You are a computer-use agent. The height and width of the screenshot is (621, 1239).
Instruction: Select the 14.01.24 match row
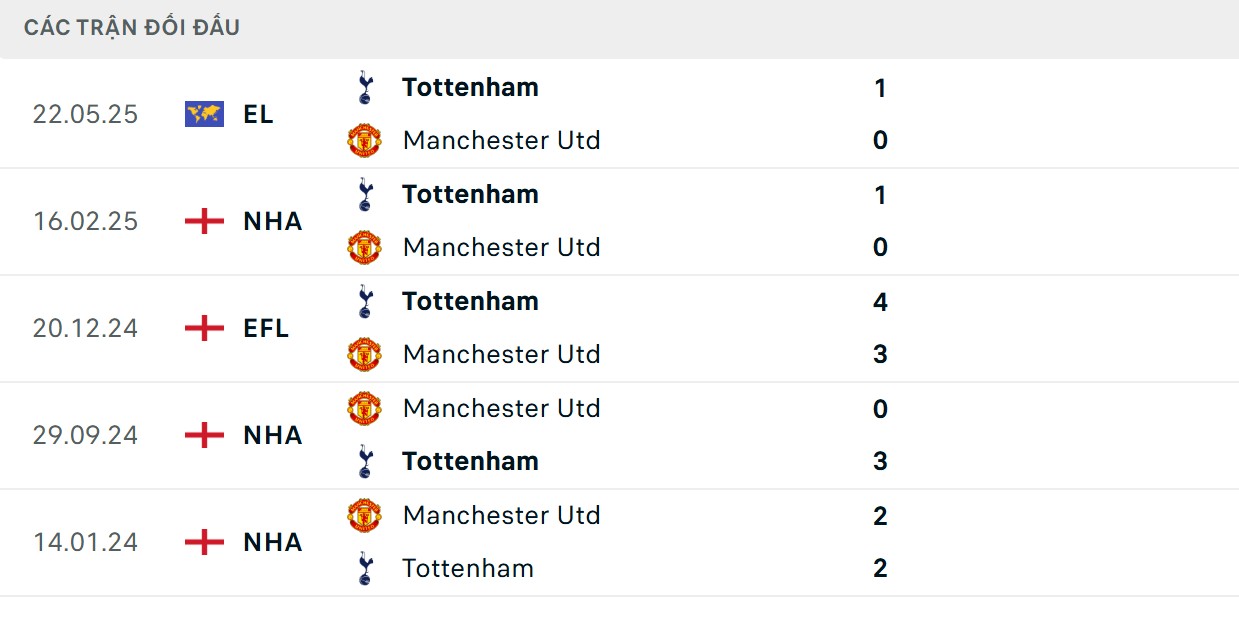pos(620,542)
